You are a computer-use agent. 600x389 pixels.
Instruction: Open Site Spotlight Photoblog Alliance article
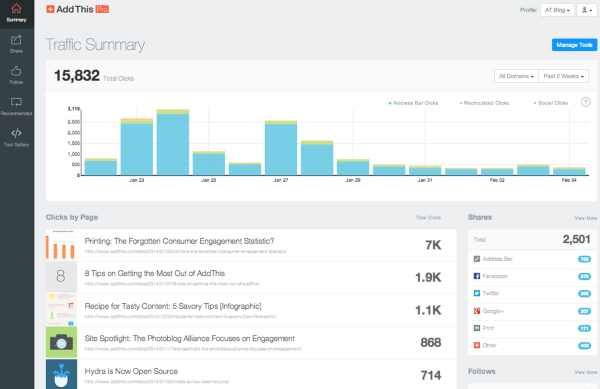[x=189, y=339]
